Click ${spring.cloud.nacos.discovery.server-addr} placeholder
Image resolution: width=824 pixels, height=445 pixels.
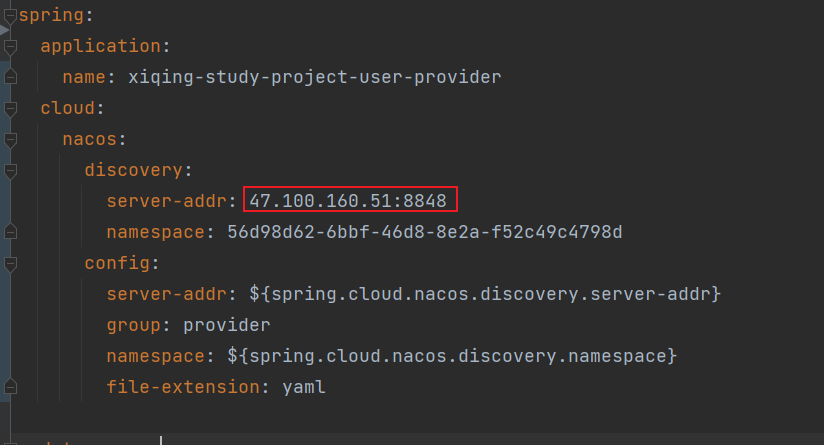[485, 294]
